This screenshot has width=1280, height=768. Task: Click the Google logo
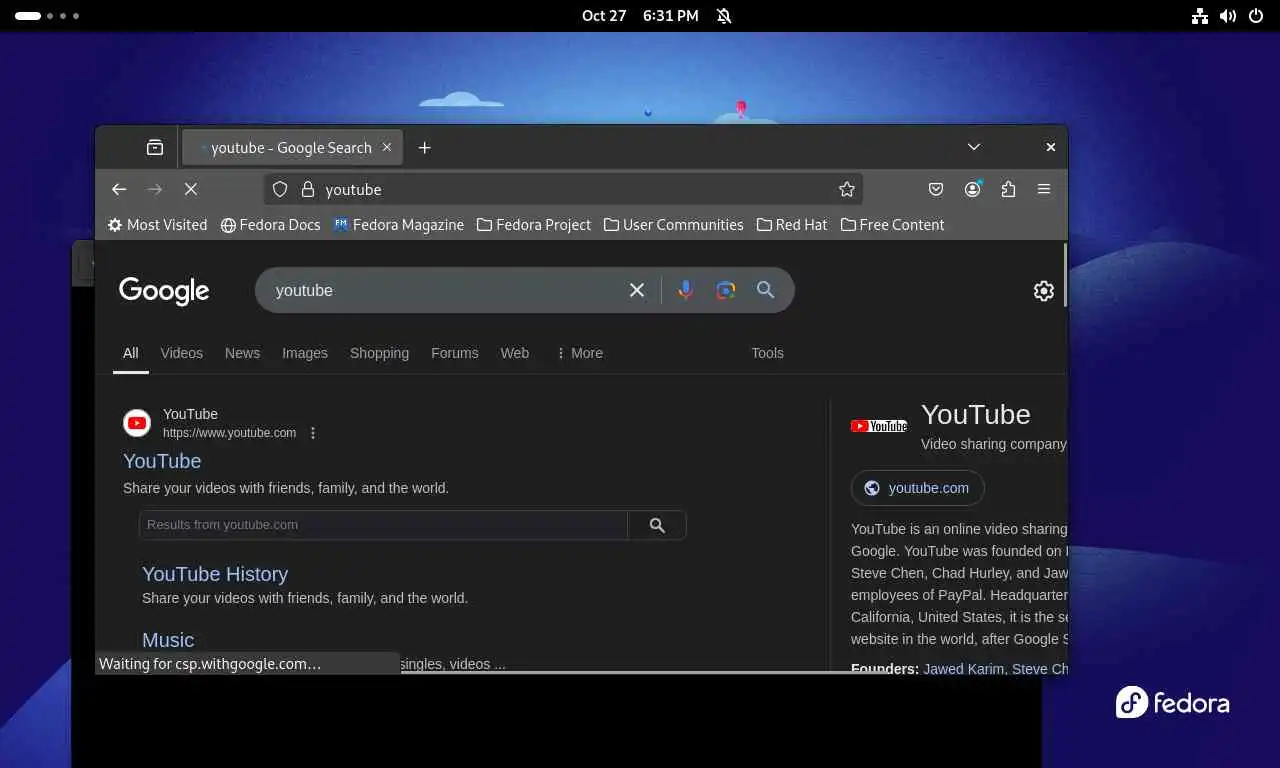(164, 290)
